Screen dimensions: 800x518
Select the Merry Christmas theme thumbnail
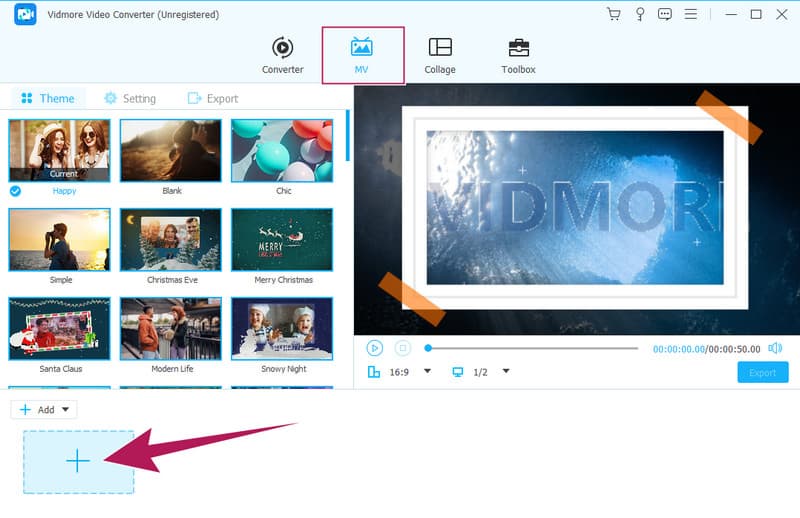(282, 239)
